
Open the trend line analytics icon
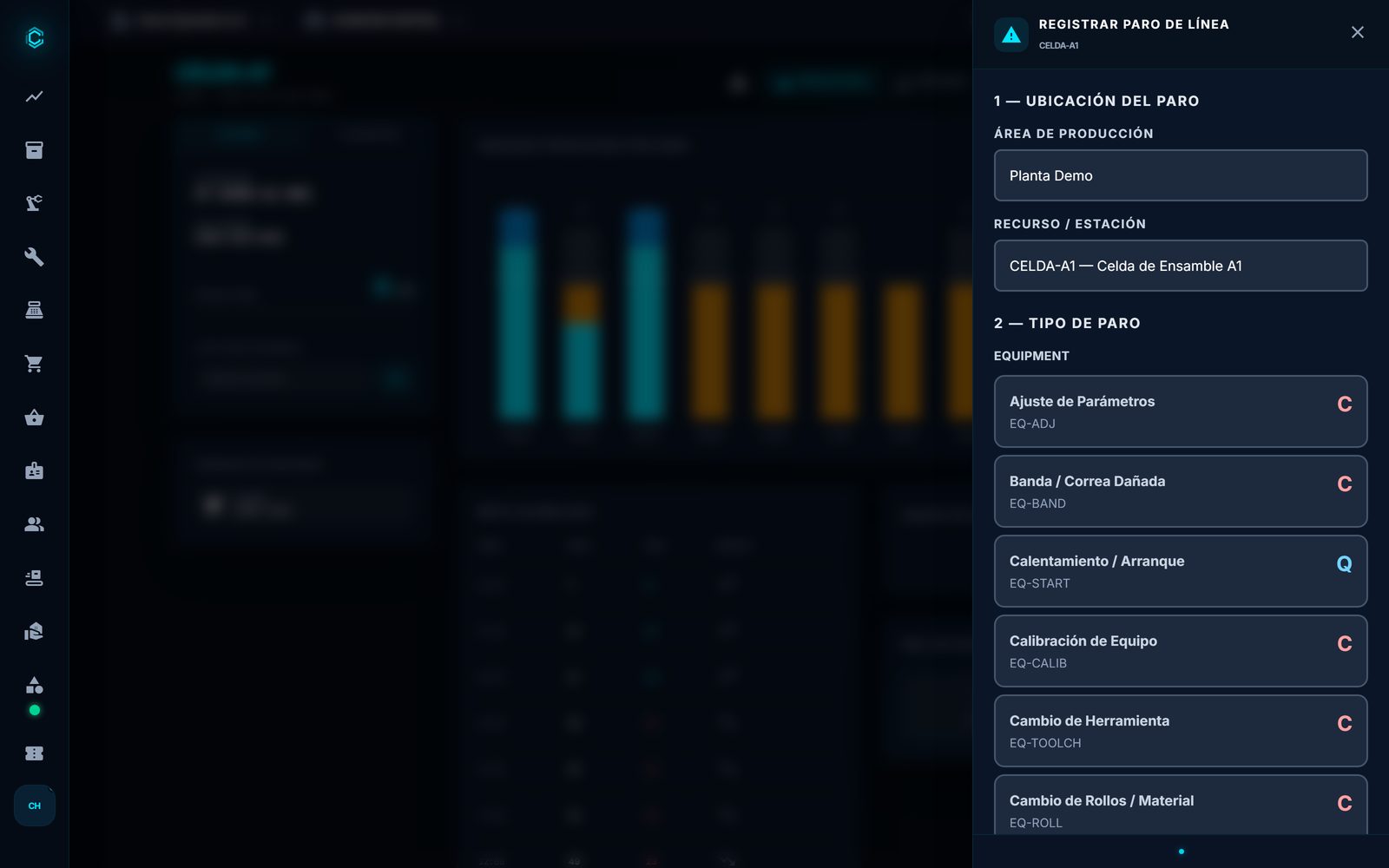coord(34,96)
